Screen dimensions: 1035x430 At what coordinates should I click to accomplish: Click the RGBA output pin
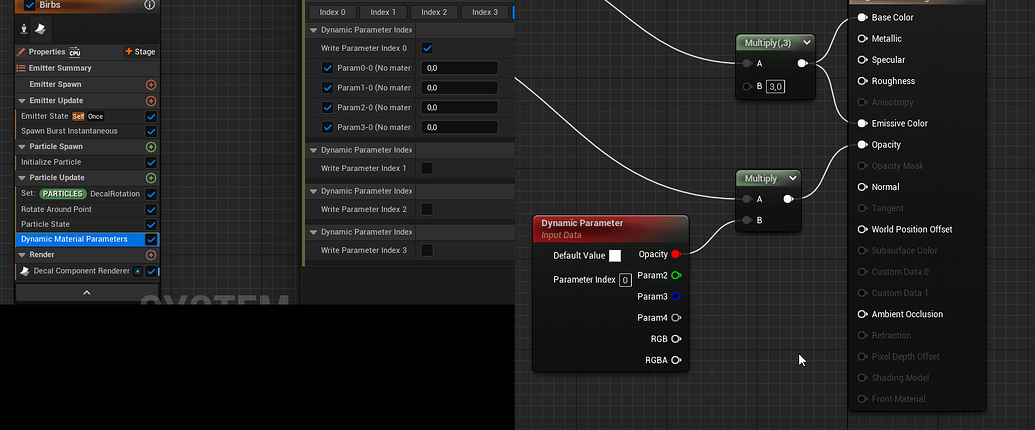tap(676, 360)
